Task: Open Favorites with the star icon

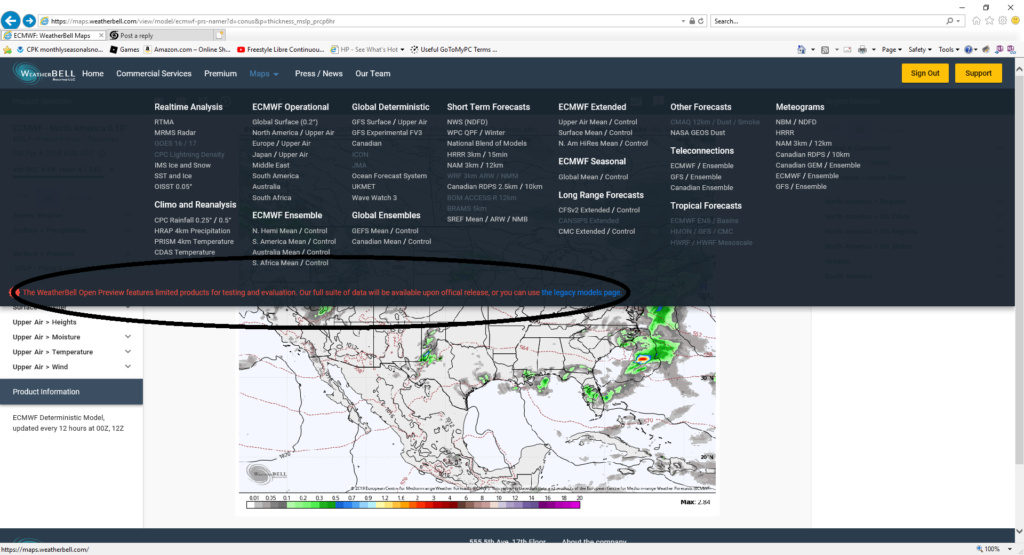Action: tap(989, 21)
